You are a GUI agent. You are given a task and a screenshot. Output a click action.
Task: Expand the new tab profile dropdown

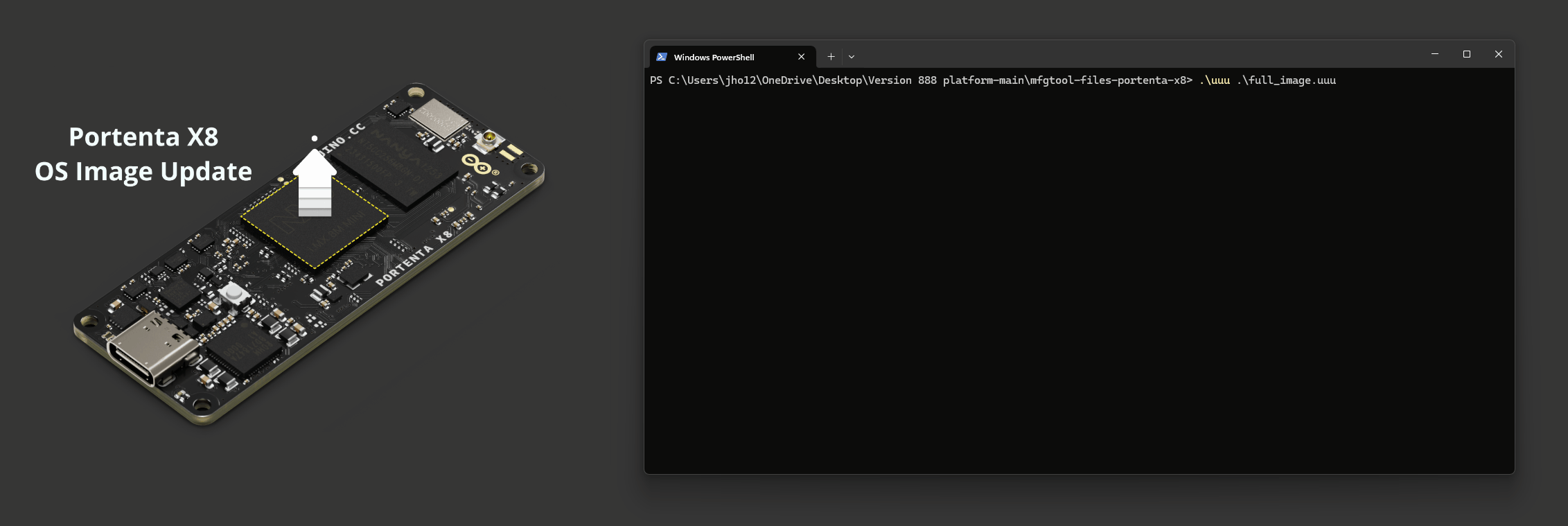pyautogui.click(x=852, y=57)
